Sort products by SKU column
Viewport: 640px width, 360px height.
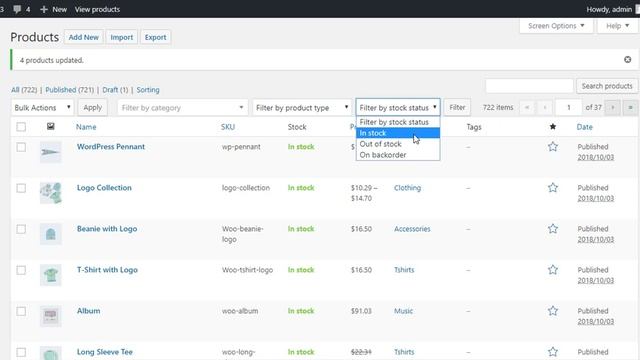(228, 127)
